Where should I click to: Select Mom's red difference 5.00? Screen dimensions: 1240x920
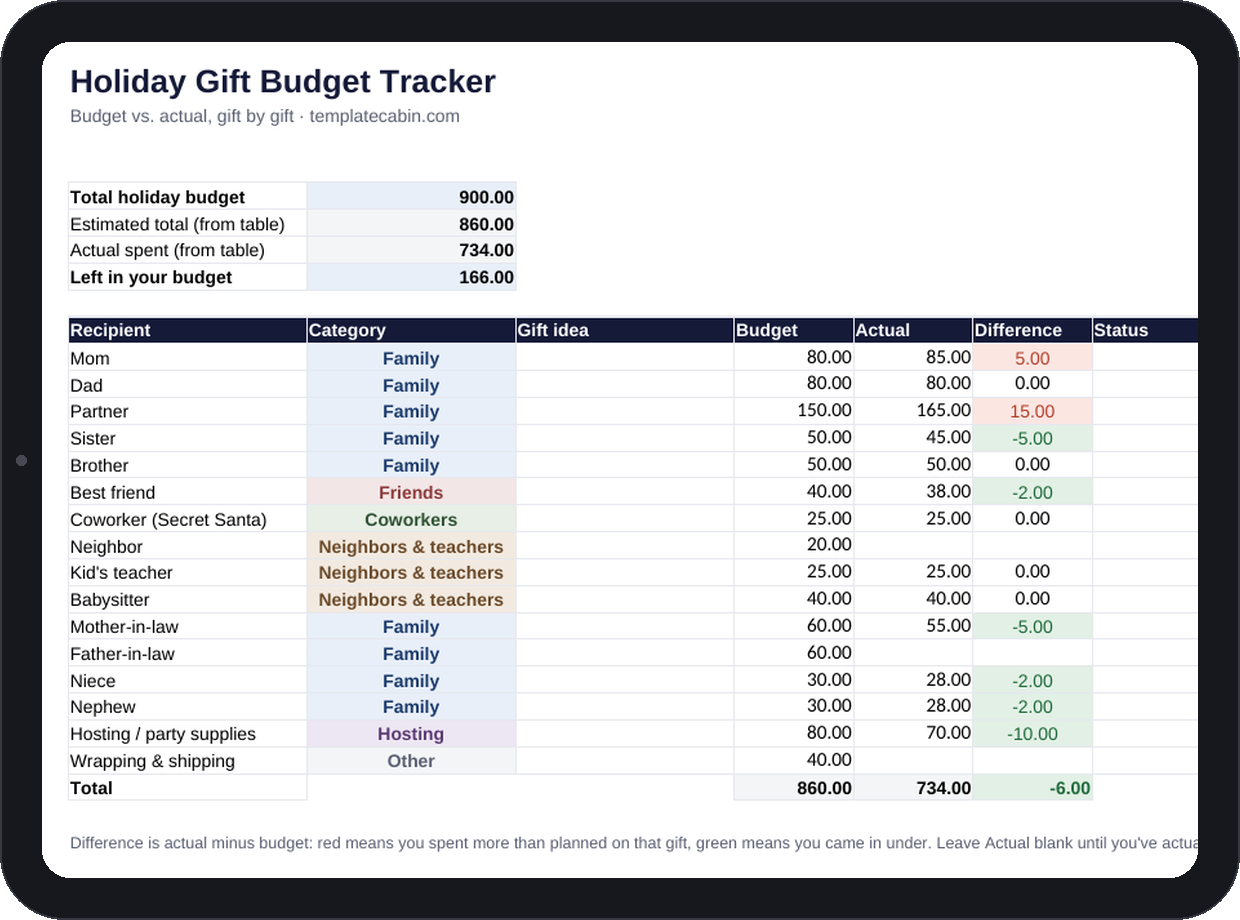pos(1032,358)
